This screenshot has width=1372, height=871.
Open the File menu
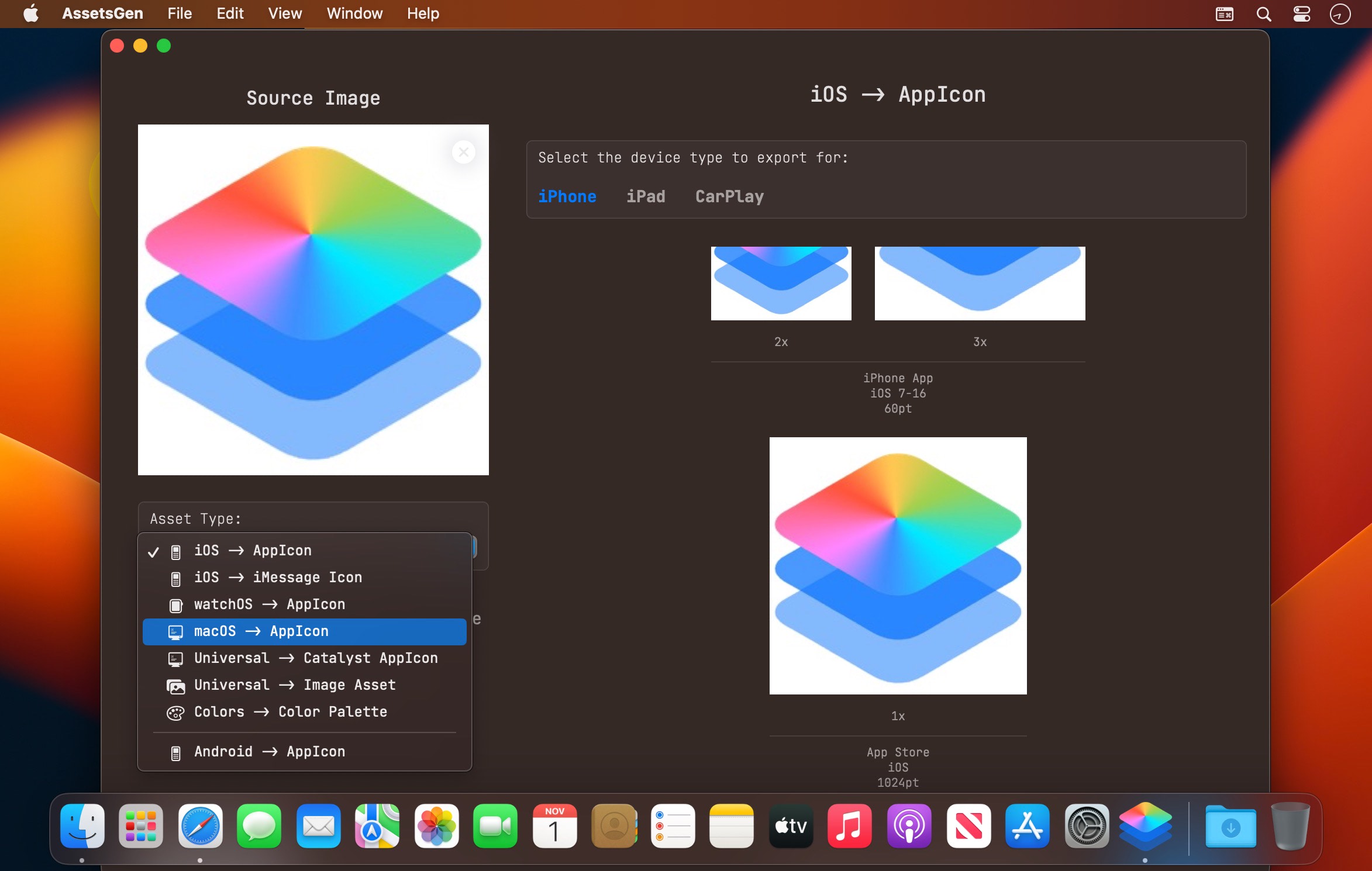click(x=179, y=13)
